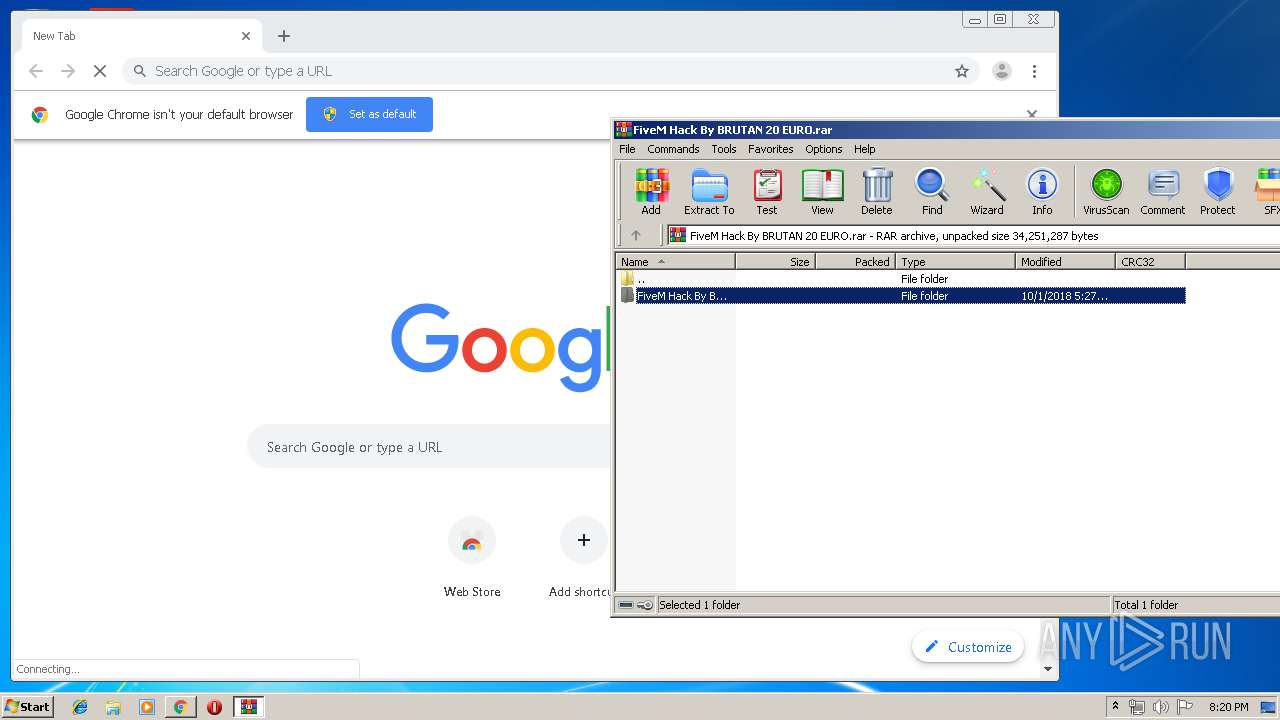Open Windows Explorer from the taskbar

[x=113, y=707]
